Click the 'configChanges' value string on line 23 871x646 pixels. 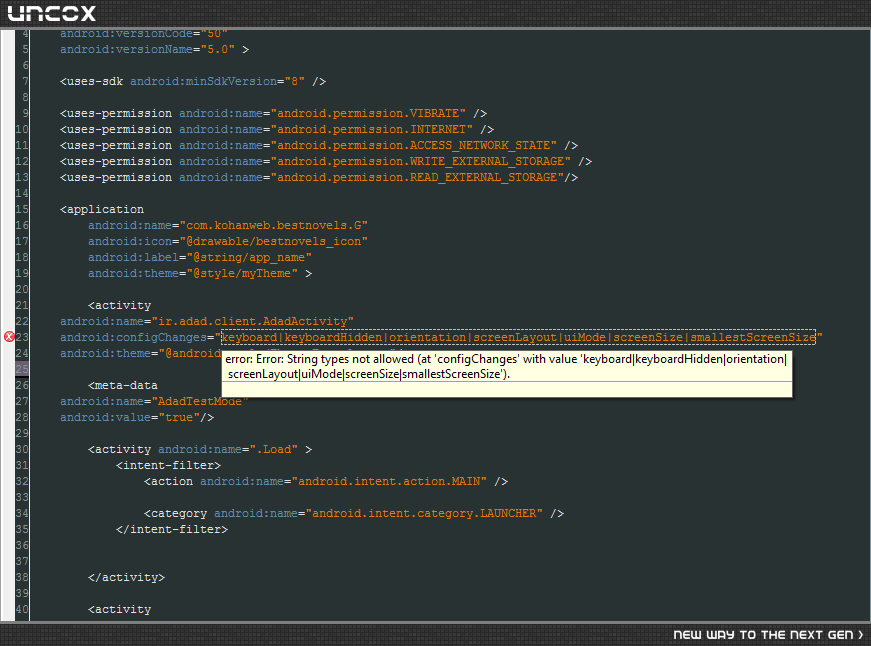point(518,337)
